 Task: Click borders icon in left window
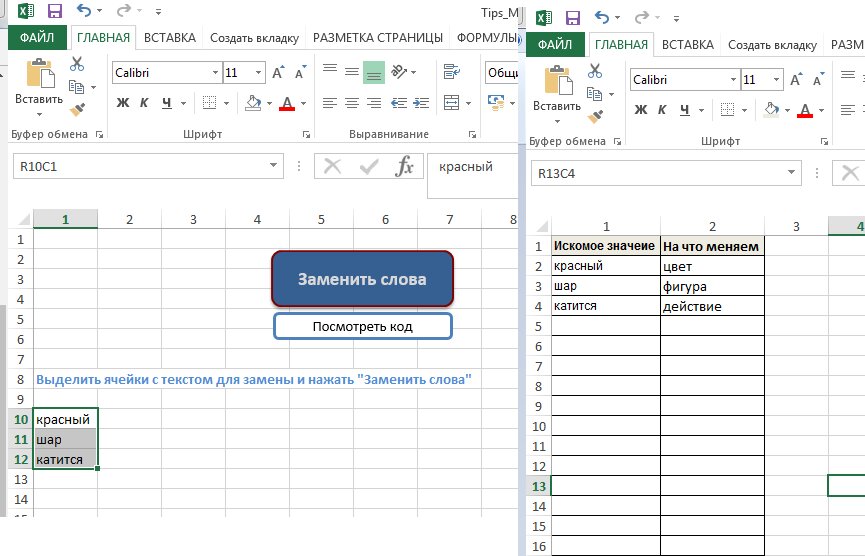(209, 103)
